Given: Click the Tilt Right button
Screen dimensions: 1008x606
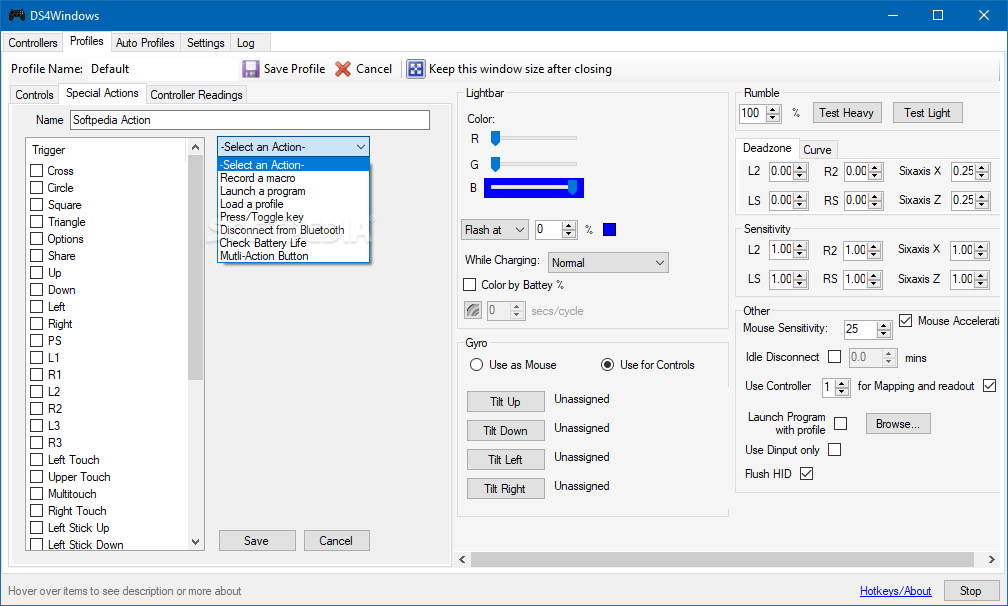Looking at the screenshot, I should click(x=505, y=488).
